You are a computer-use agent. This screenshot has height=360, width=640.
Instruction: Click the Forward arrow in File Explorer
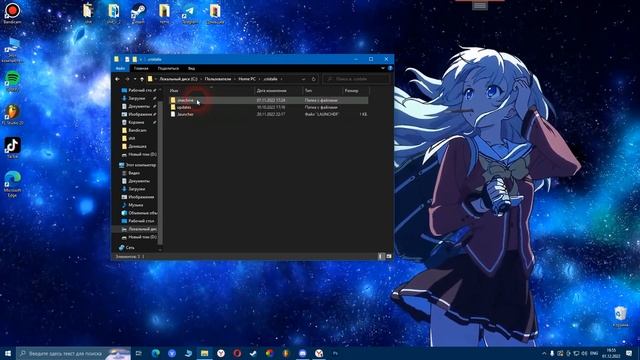[x=127, y=79]
